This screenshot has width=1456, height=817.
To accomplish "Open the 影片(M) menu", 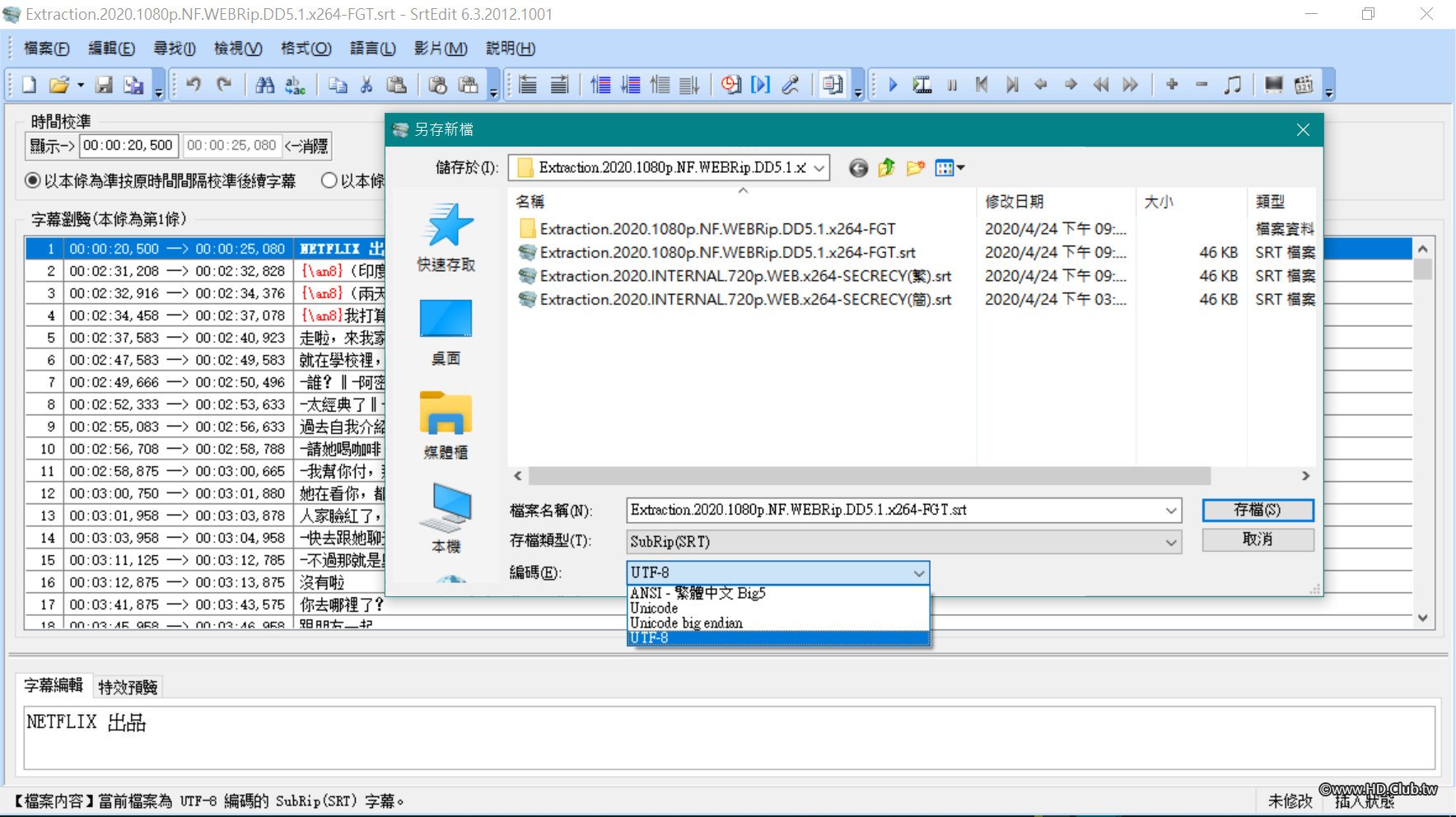I will pyautogui.click(x=441, y=49).
